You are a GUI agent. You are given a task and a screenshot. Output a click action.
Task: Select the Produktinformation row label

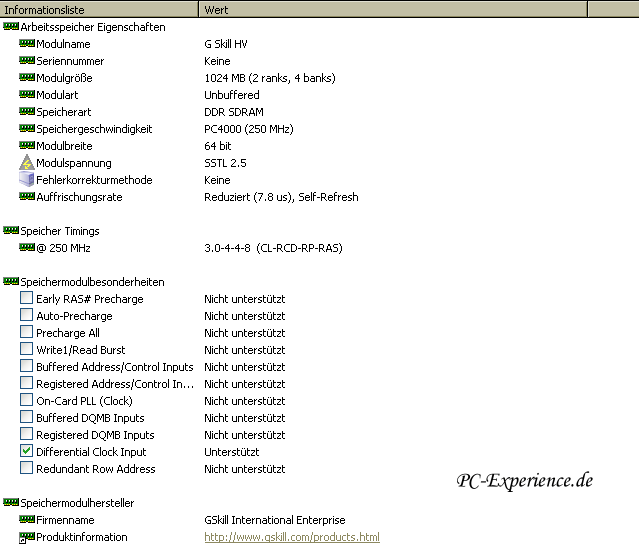pyautogui.click(x=82, y=537)
